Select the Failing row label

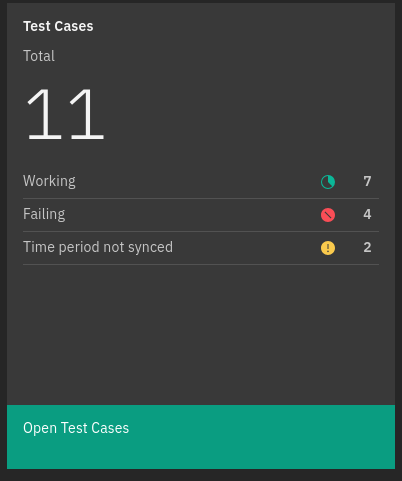click(x=44, y=214)
